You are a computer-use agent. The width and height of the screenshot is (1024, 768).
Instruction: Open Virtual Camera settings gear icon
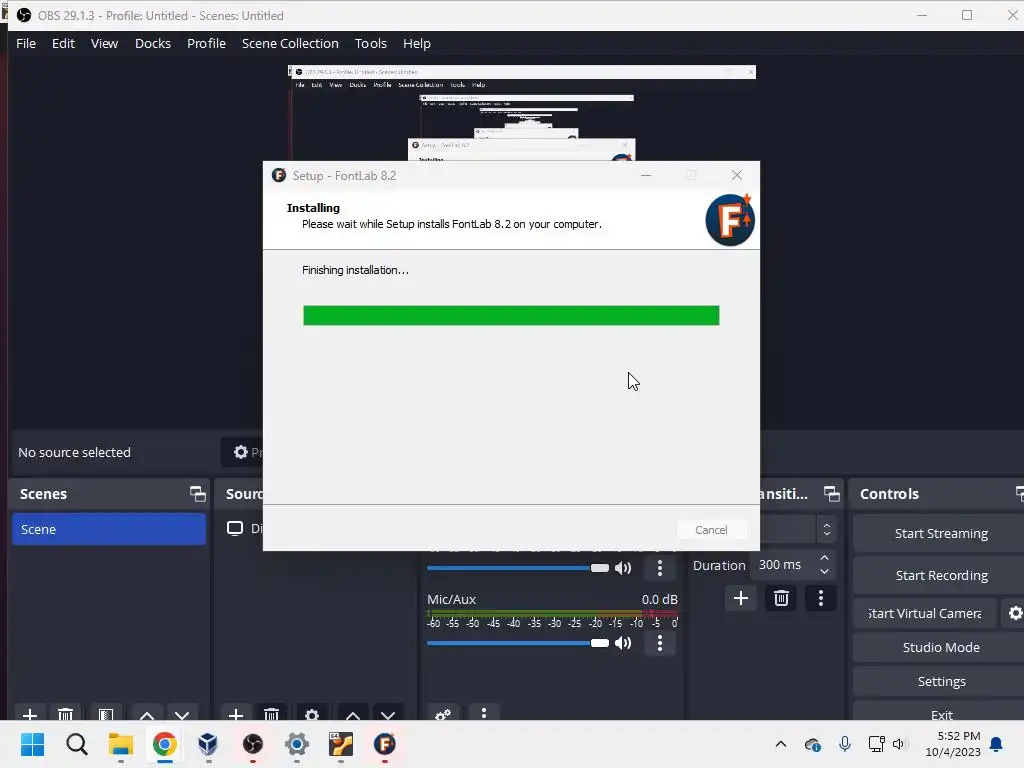tap(1014, 613)
